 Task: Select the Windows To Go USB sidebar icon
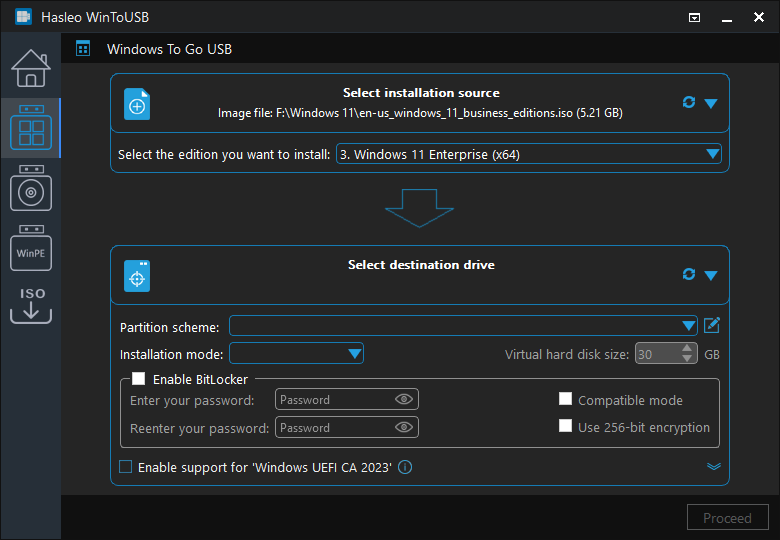[31, 128]
